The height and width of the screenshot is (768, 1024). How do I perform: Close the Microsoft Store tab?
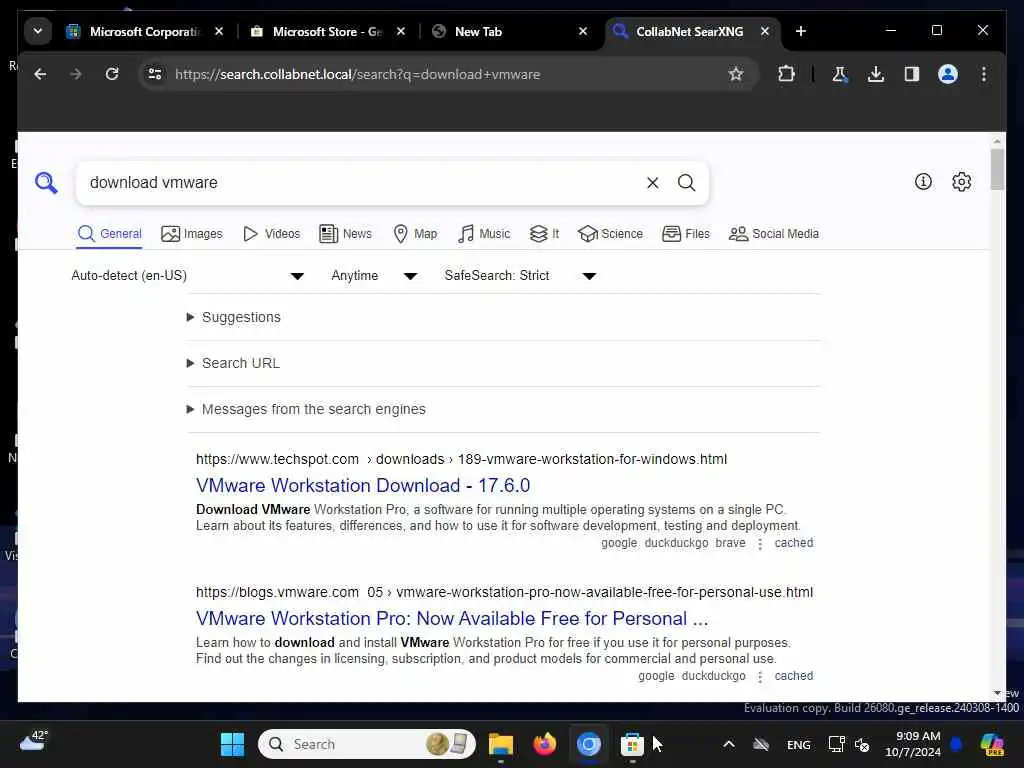[x=401, y=31]
